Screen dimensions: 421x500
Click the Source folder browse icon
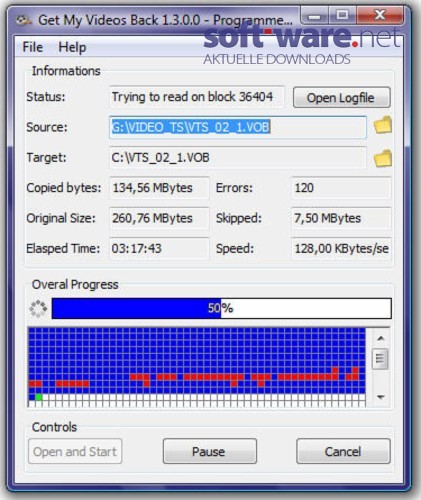(382, 125)
